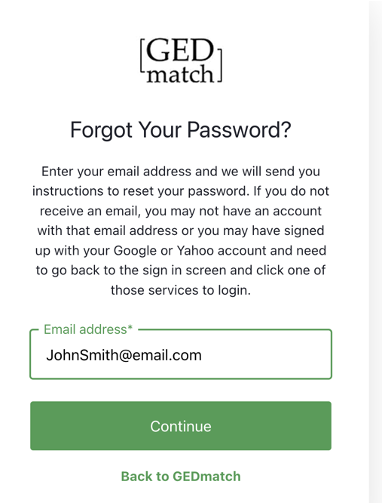
Task: Click the line starting Enter your email address
Action: [x=181, y=172]
